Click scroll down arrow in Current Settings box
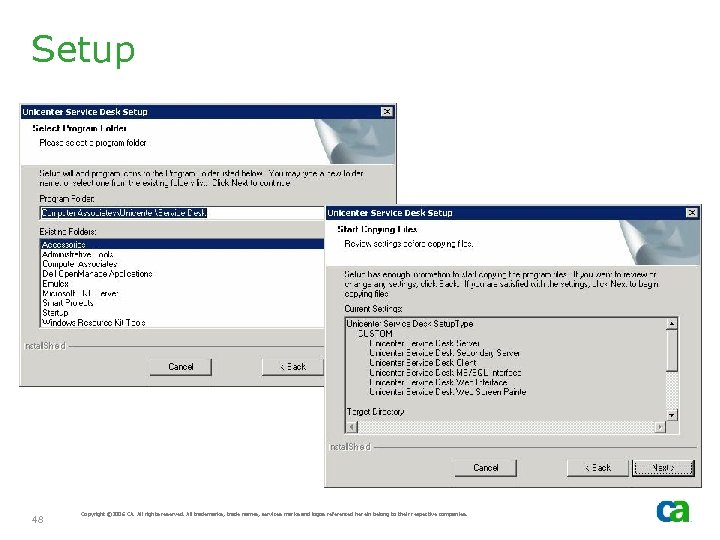The width and height of the screenshot is (720, 540). [x=672, y=415]
